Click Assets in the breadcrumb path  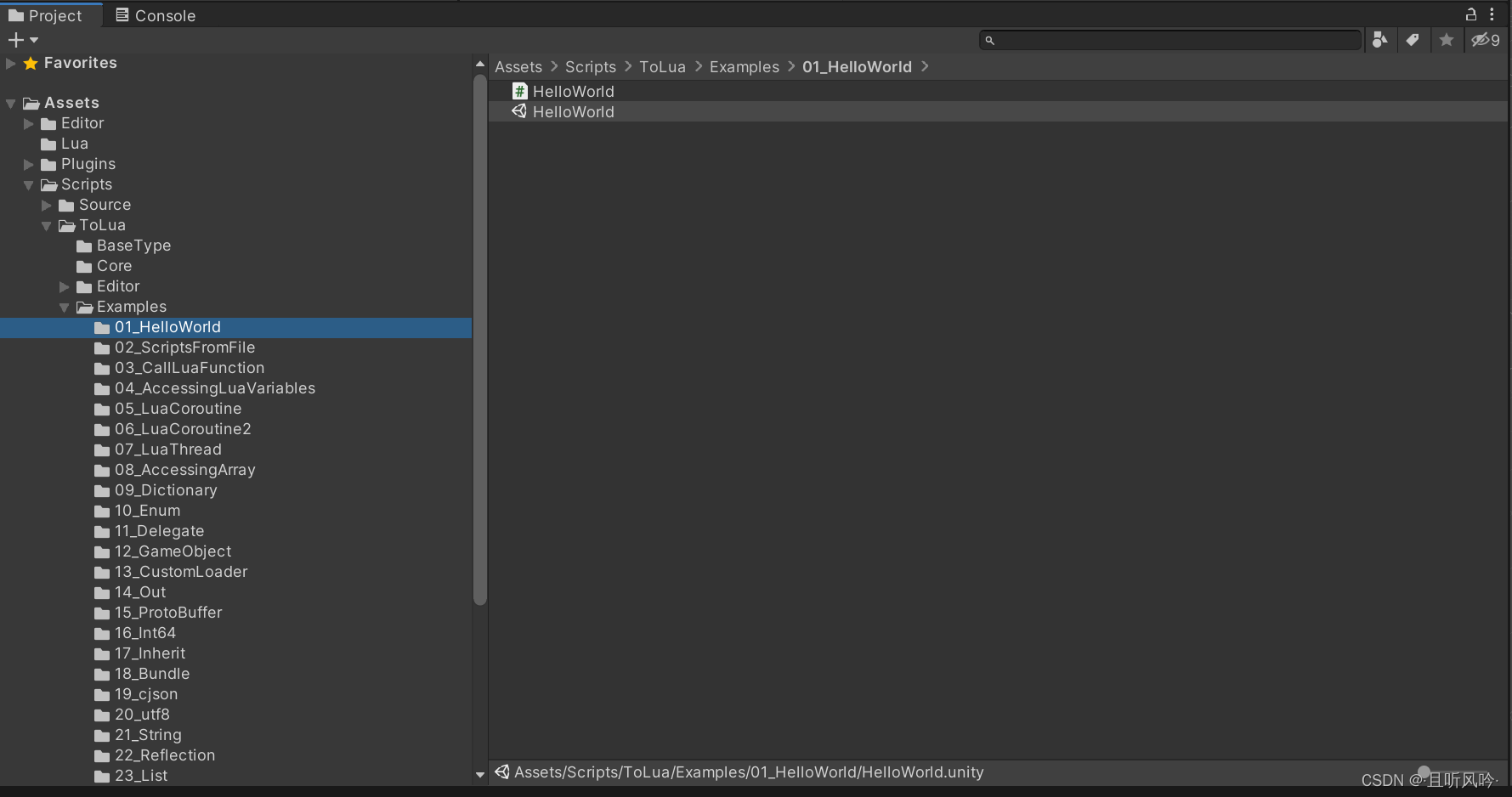[518, 66]
